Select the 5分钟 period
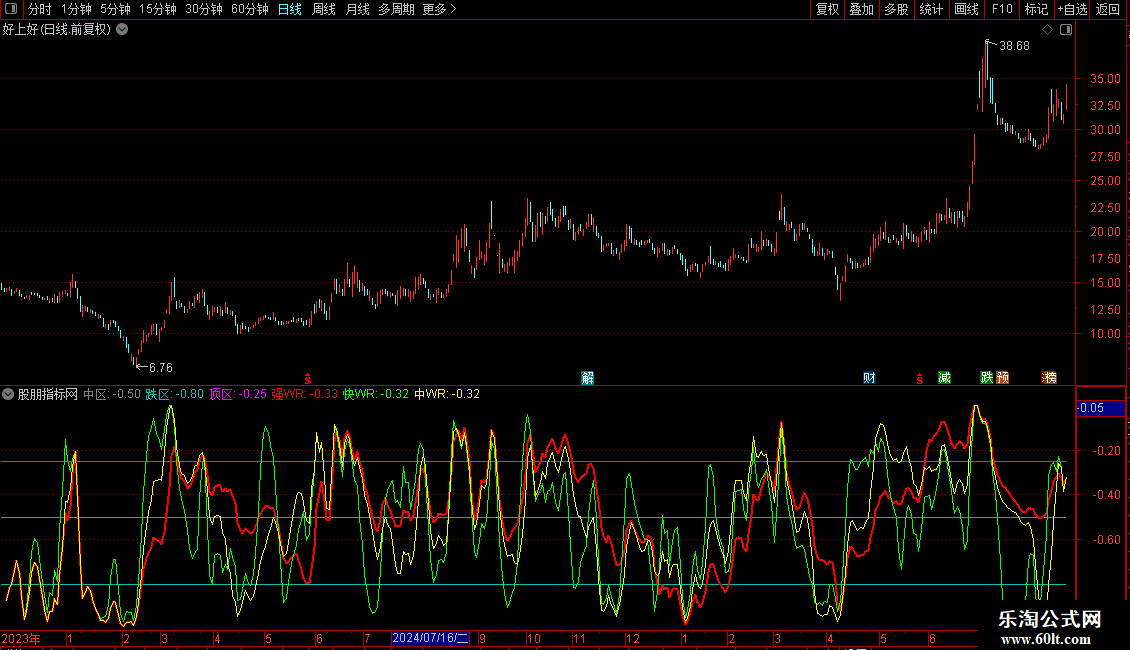 click(115, 9)
